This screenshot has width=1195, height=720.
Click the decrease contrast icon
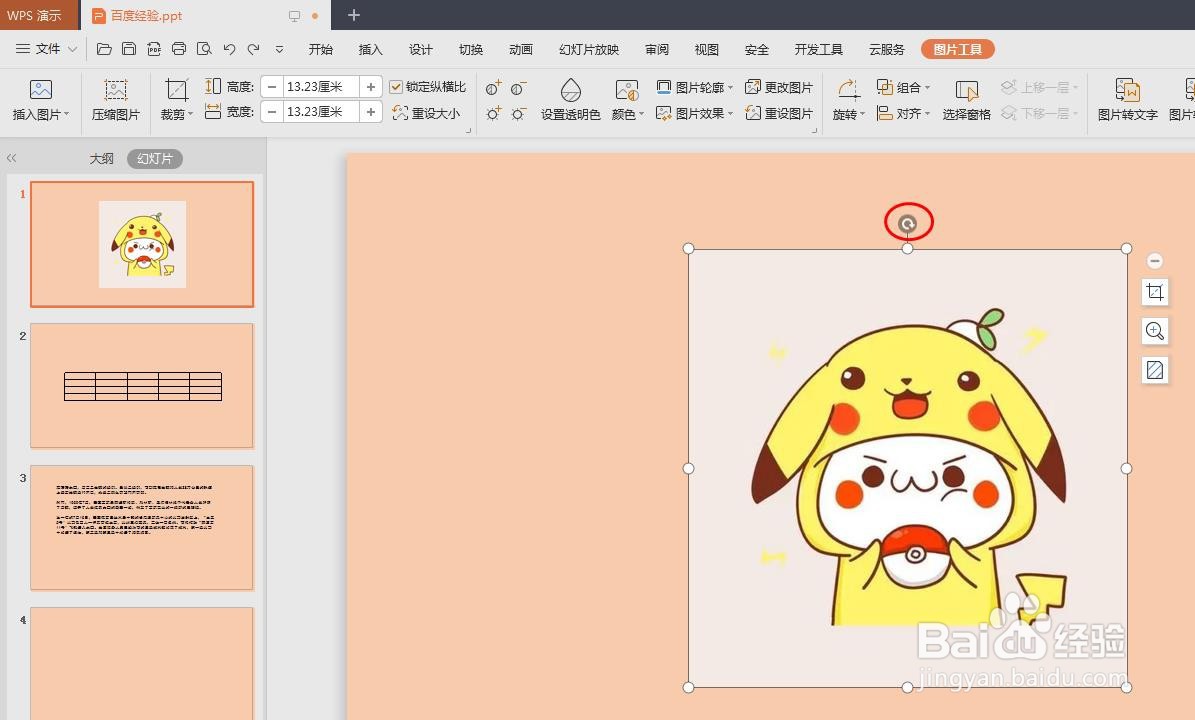pyautogui.click(x=519, y=88)
